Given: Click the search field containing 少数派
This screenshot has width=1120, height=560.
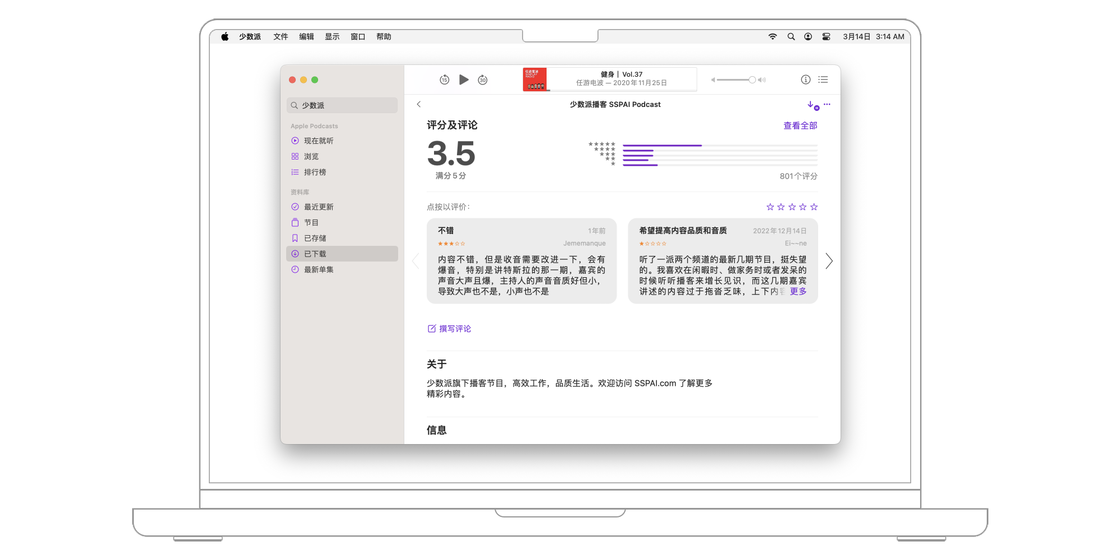Looking at the screenshot, I should tap(342, 105).
